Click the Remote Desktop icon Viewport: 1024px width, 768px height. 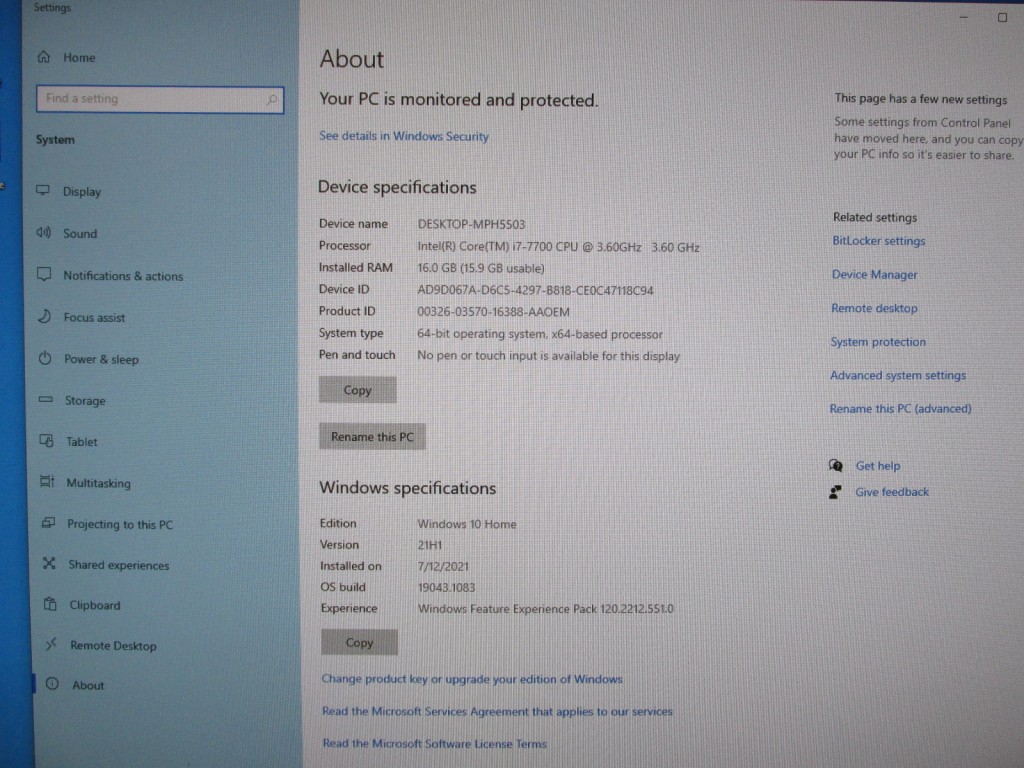[x=51, y=645]
